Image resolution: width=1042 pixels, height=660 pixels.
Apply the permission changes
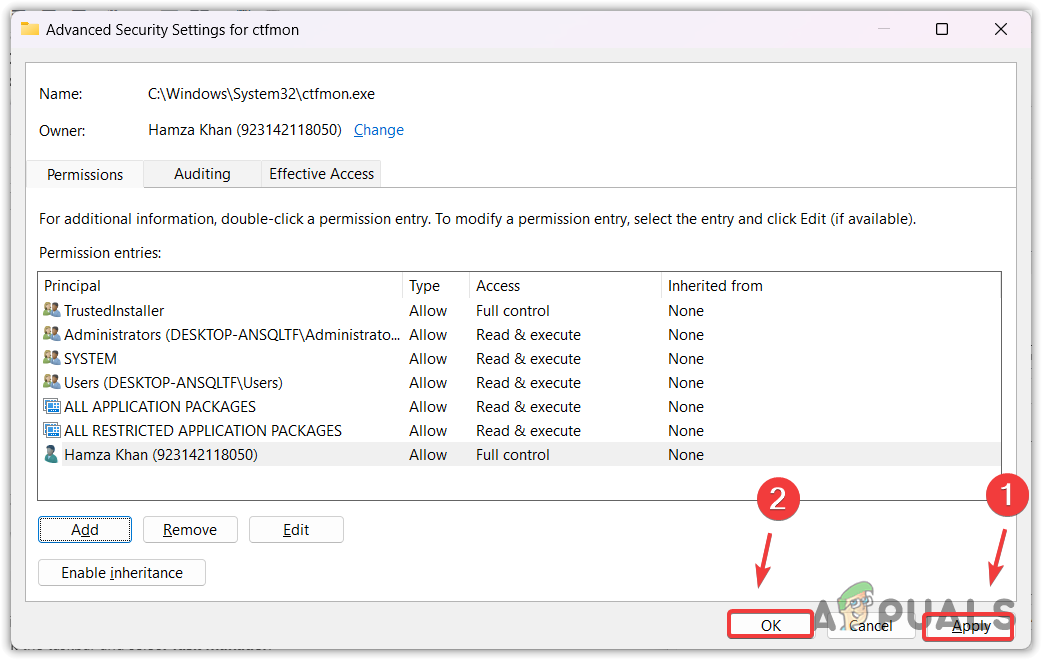point(968,625)
